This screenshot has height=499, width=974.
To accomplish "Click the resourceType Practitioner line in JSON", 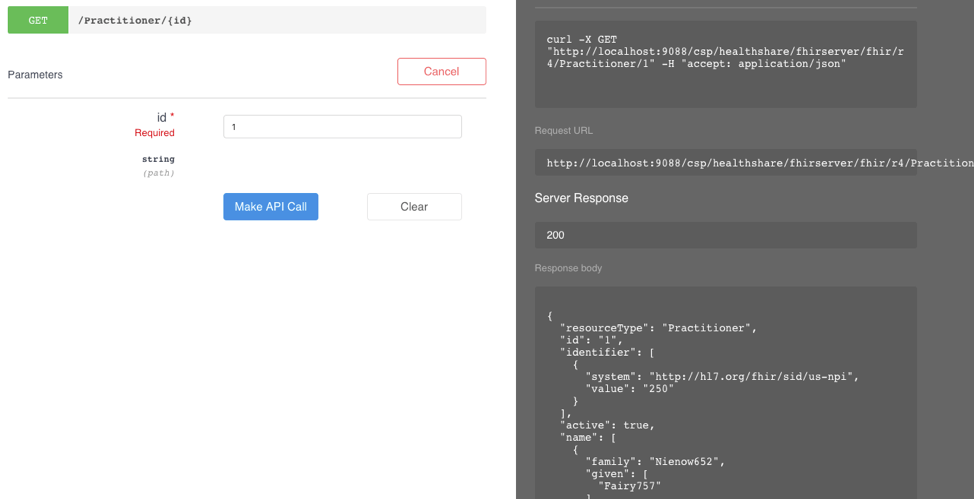I will click(658, 328).
